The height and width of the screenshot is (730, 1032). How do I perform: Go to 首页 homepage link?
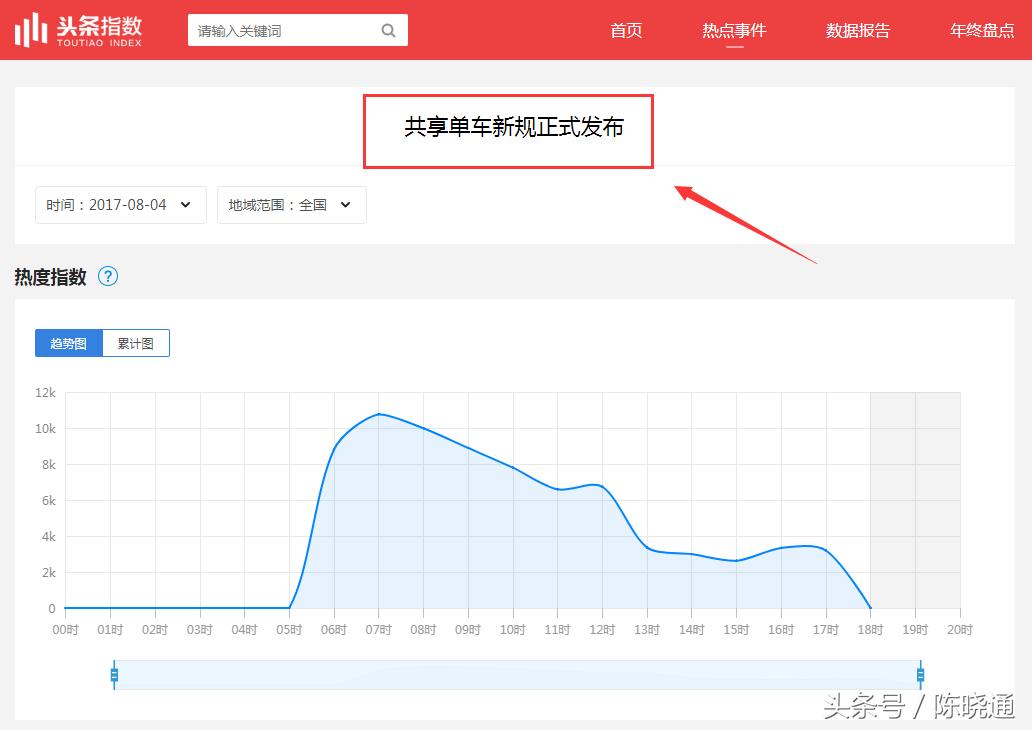(626, 30)
